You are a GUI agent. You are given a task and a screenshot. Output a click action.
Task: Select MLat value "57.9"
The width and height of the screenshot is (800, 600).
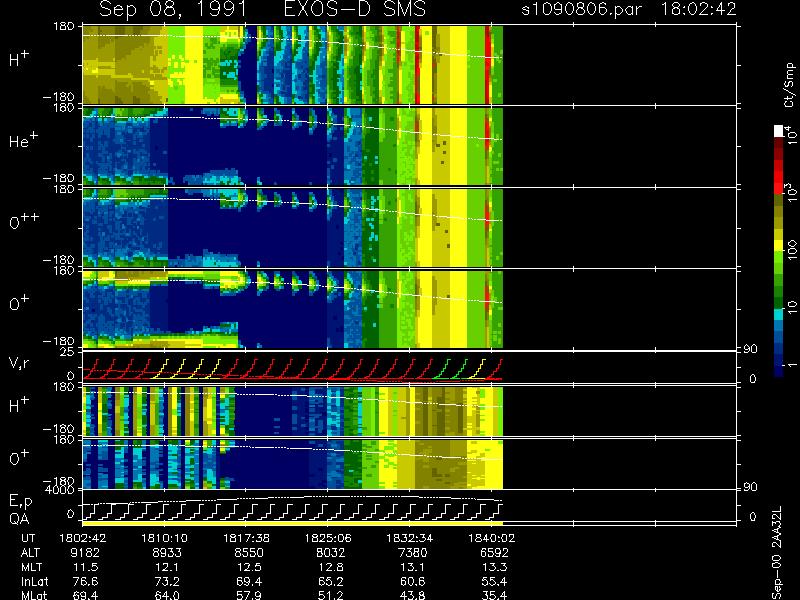249,595
